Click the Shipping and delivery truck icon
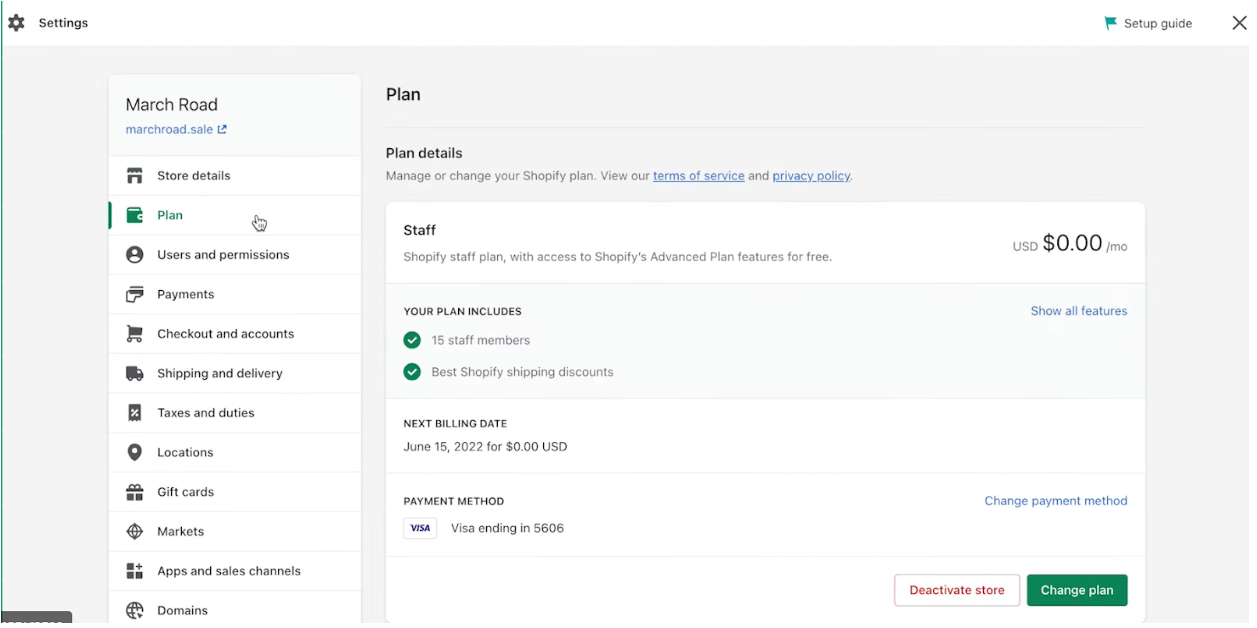This screenshot has width=1257, height=628. 134,373
